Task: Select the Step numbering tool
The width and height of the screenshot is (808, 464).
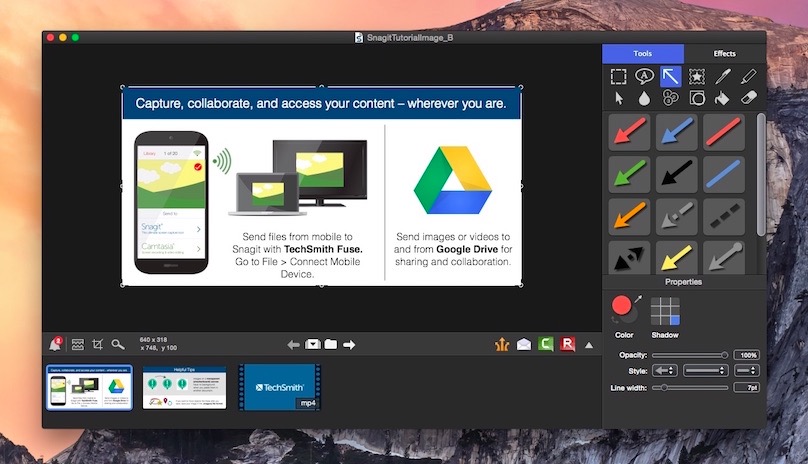Action: [670, 98]
